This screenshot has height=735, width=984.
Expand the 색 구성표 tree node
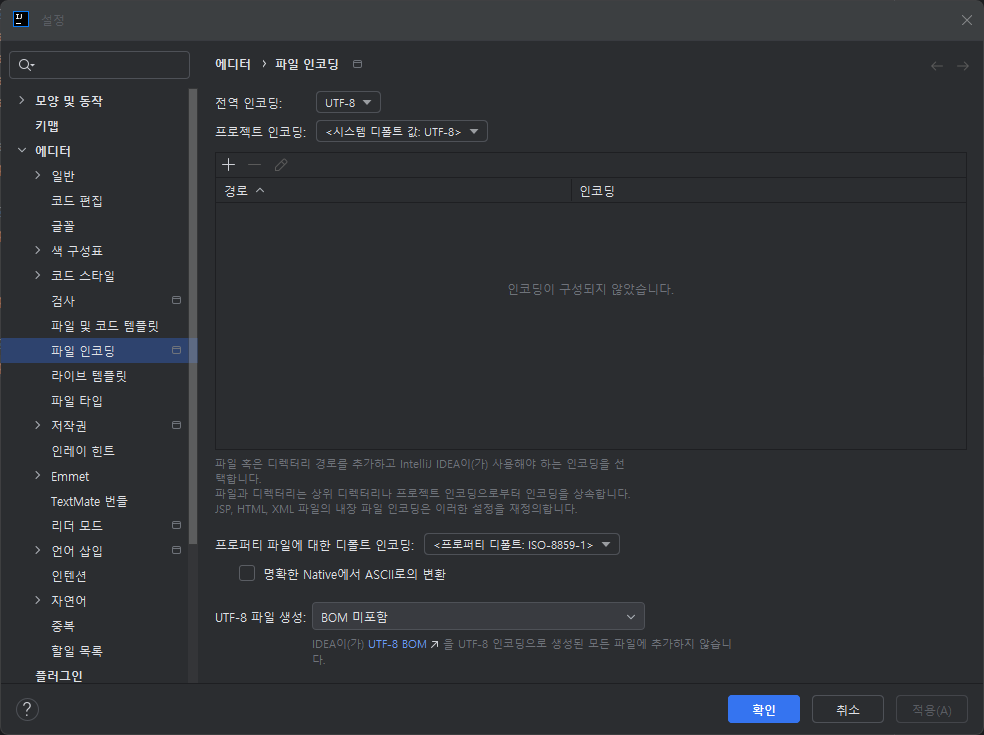(x=38, y=250)
